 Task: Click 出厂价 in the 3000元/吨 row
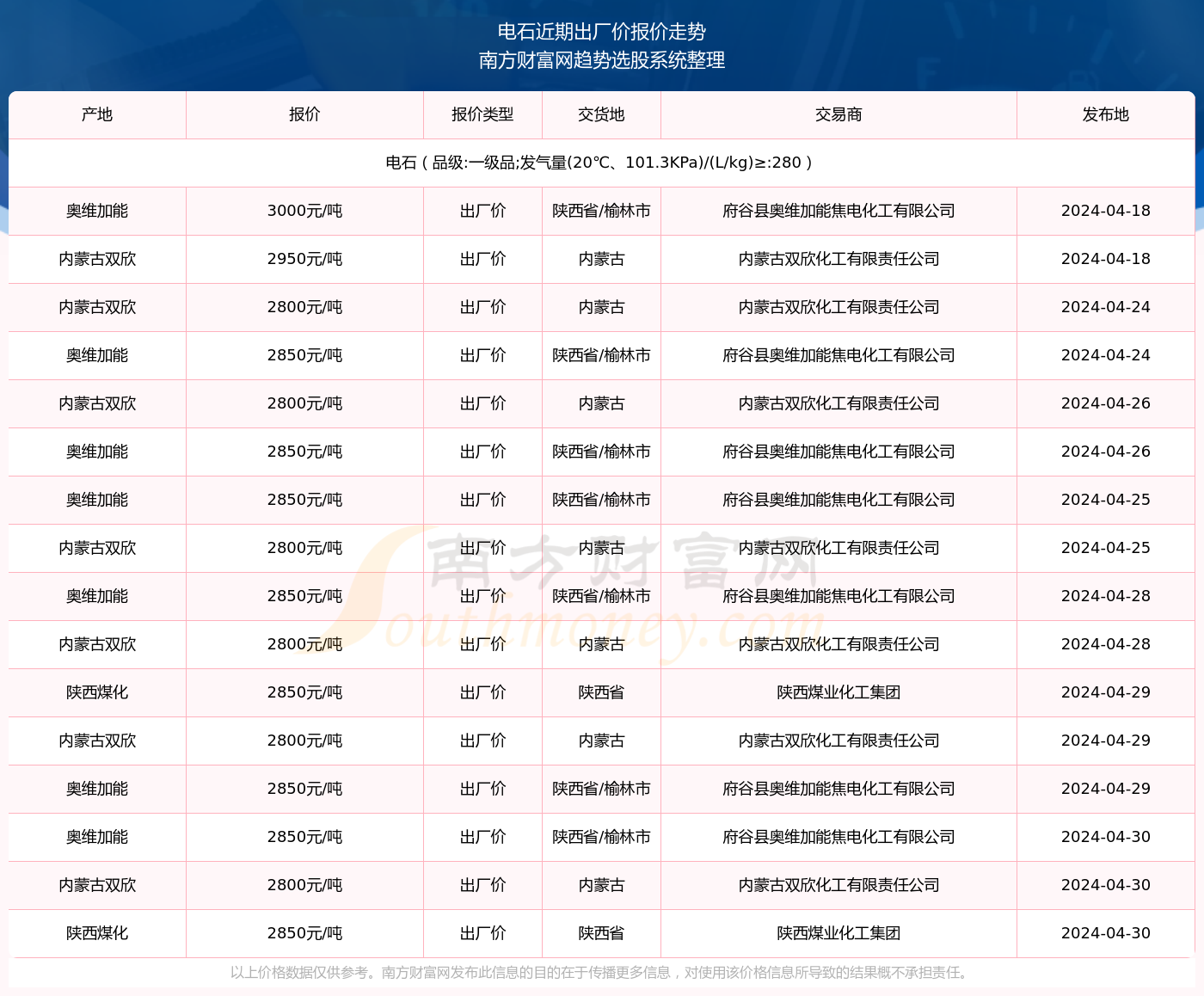(482, 211)
